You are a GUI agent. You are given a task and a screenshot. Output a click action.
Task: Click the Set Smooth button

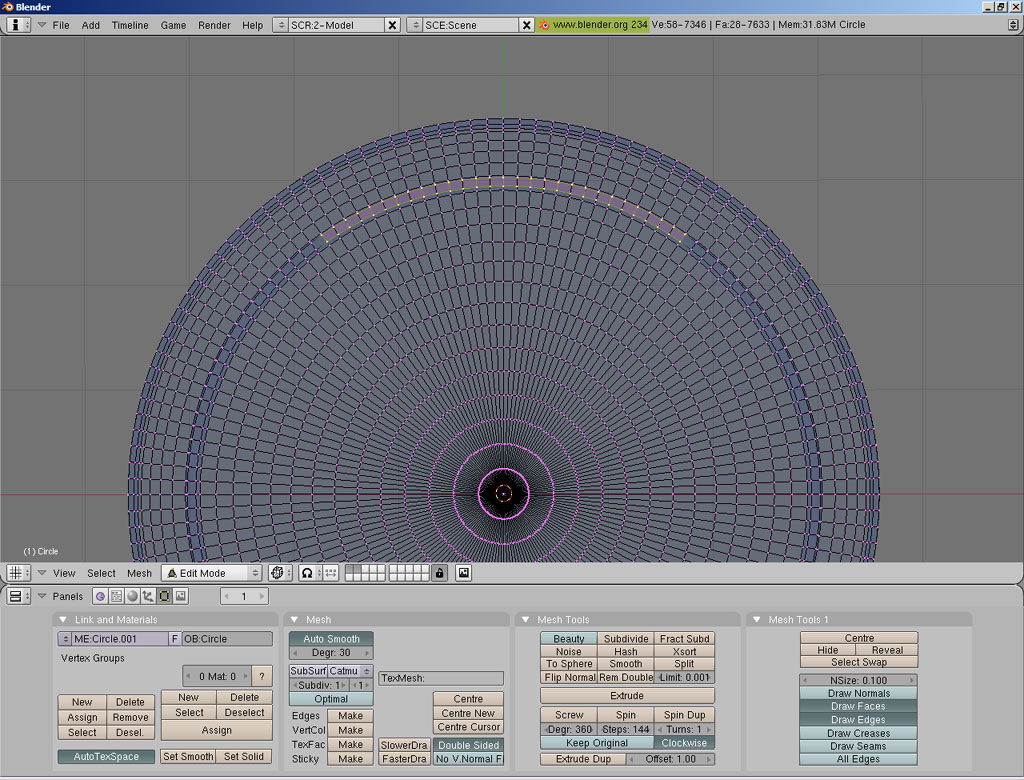(188, 756)
